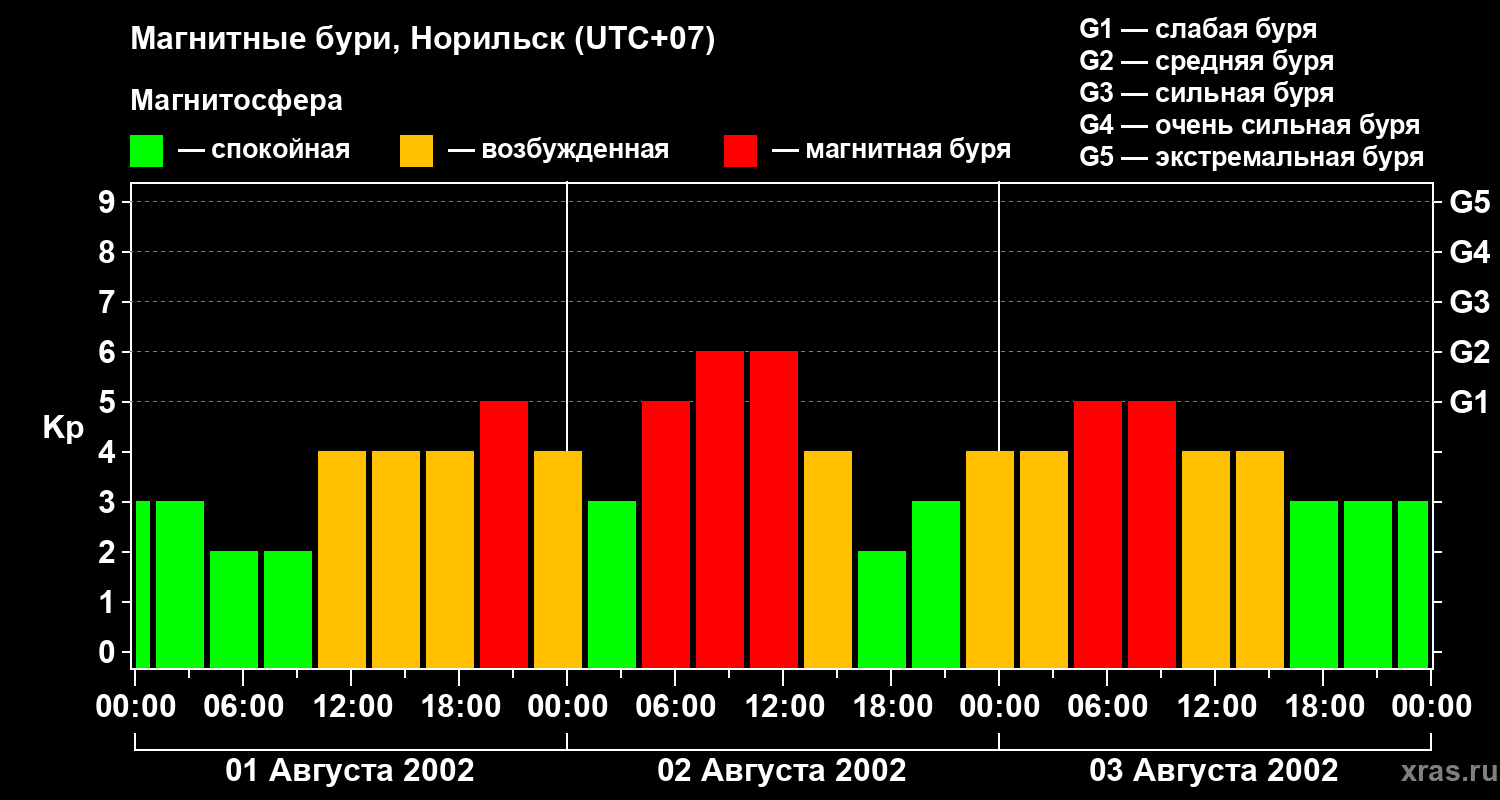Click the only red bar on 01 Августа
Screen dimensions: 1500x800
504,535
